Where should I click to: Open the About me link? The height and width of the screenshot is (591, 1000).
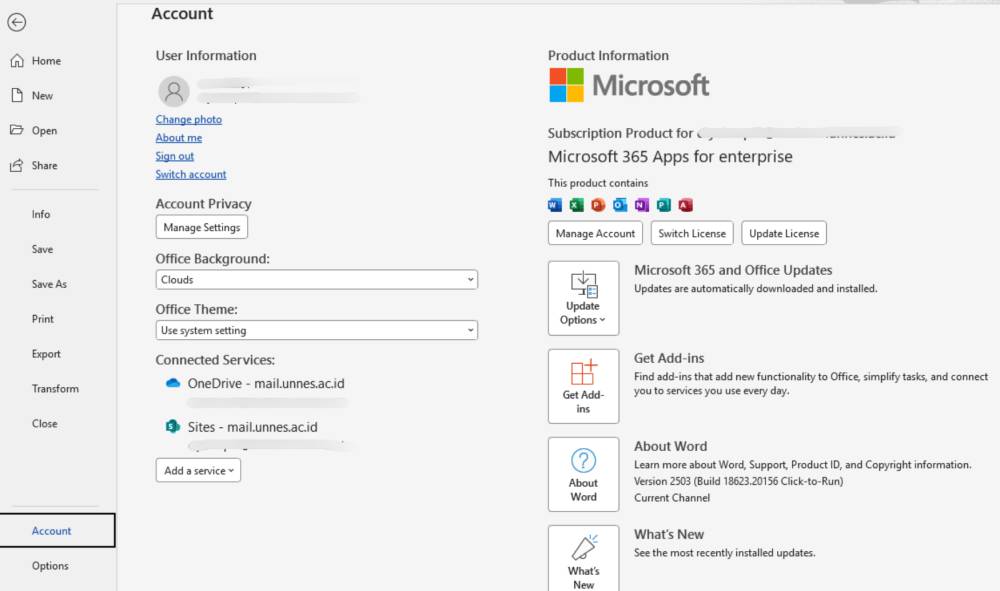(179, 138)
